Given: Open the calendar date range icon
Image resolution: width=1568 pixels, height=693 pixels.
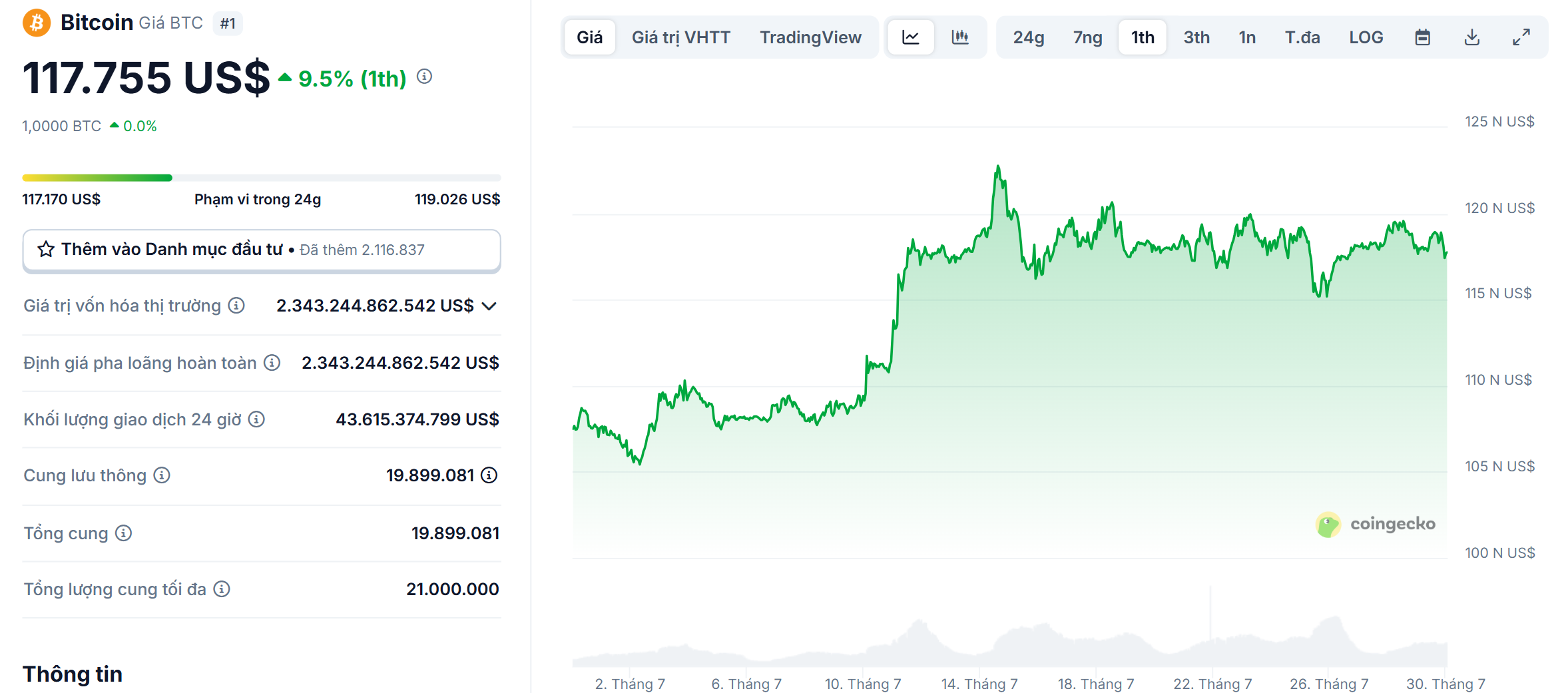Looking at the screenshot, I should point(1423,37).
